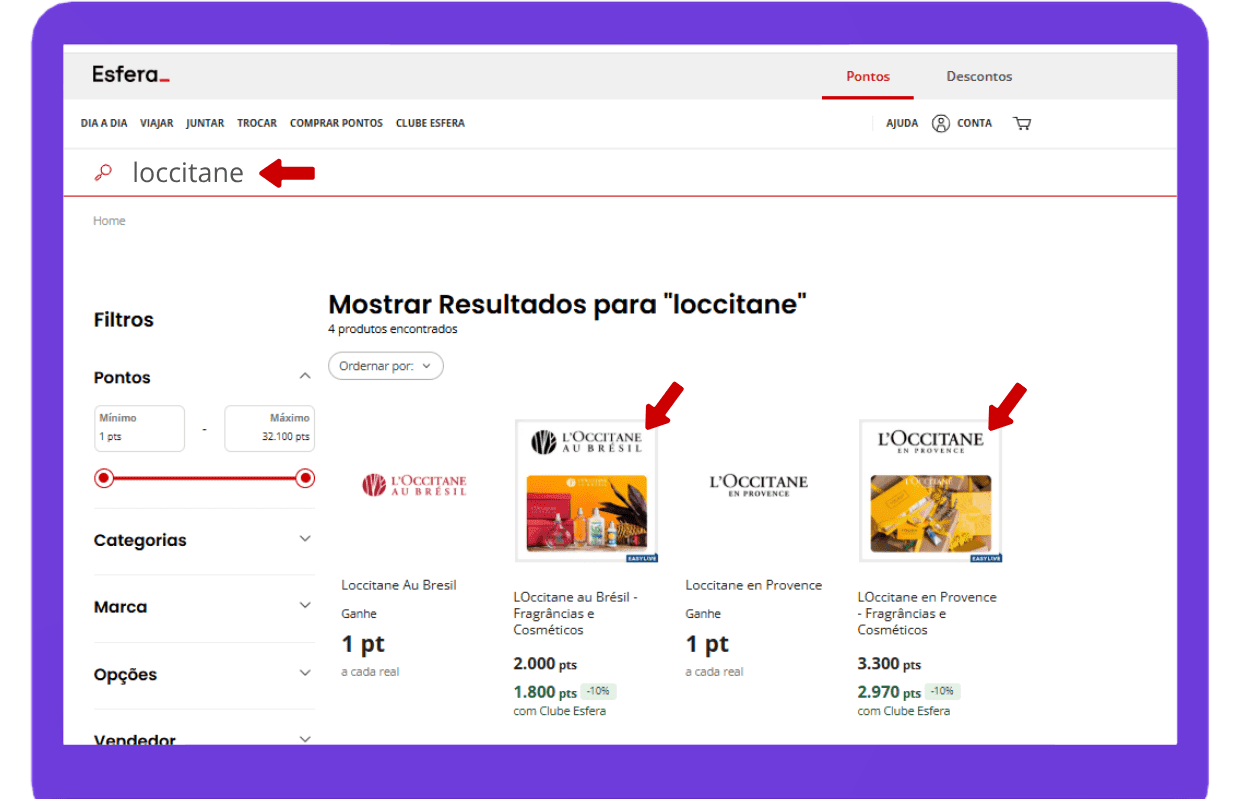Click the Home breadcrumb link
The width and height of the screenshot is (1239, 800).
coord(109,221)
